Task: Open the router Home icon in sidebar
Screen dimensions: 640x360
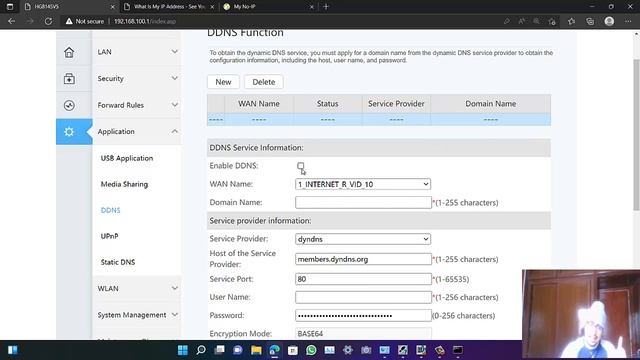Action: (x=69, y=52)
